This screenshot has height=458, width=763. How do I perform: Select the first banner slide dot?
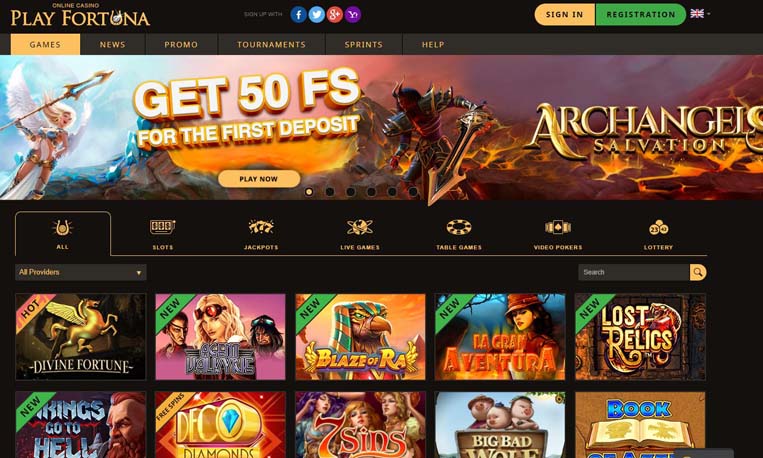point(309,192)
